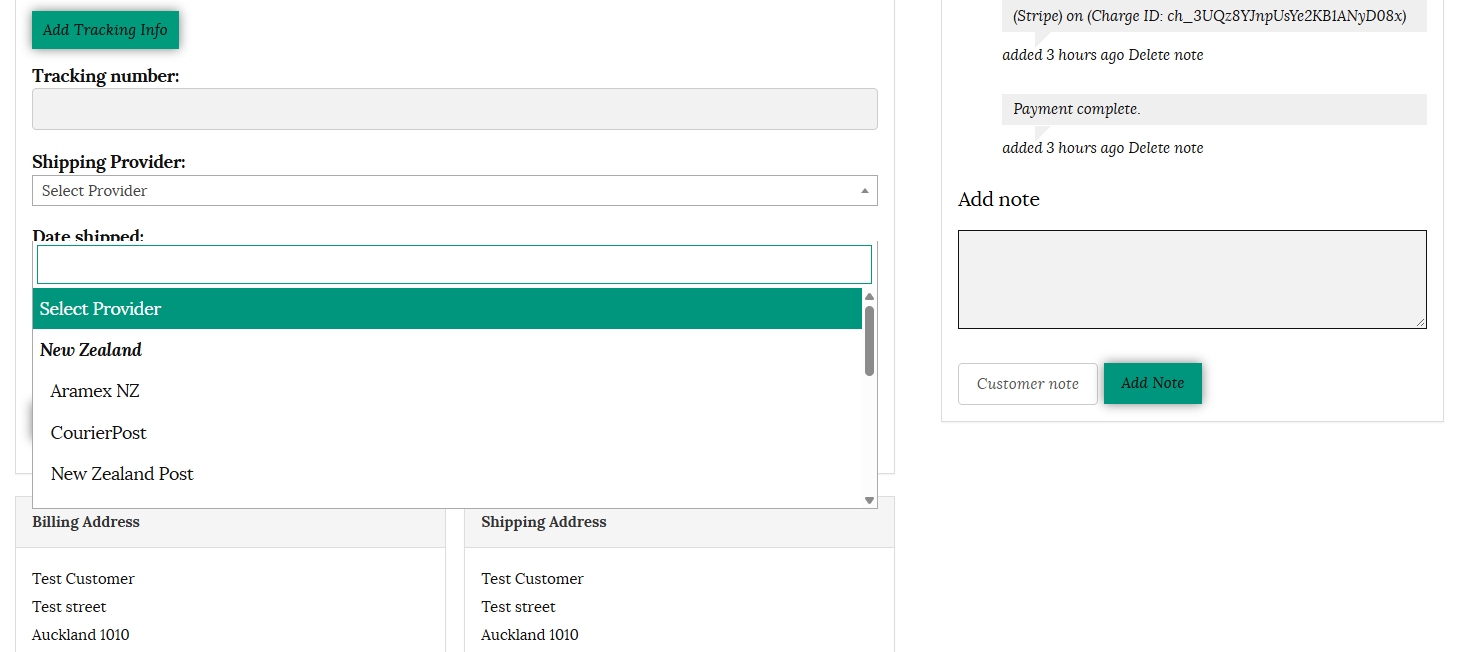Click the Add note heading

click(999, 199)
